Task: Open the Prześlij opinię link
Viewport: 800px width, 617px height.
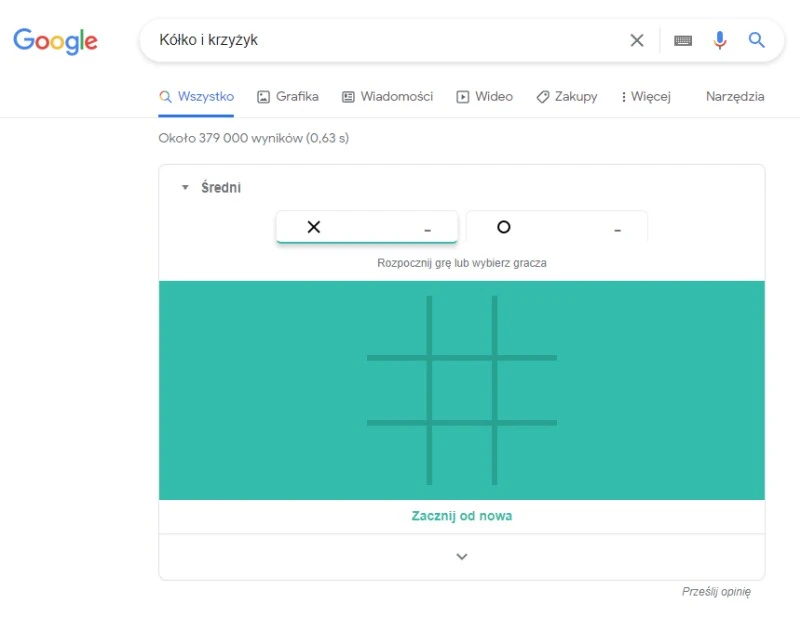Action: 716,592
